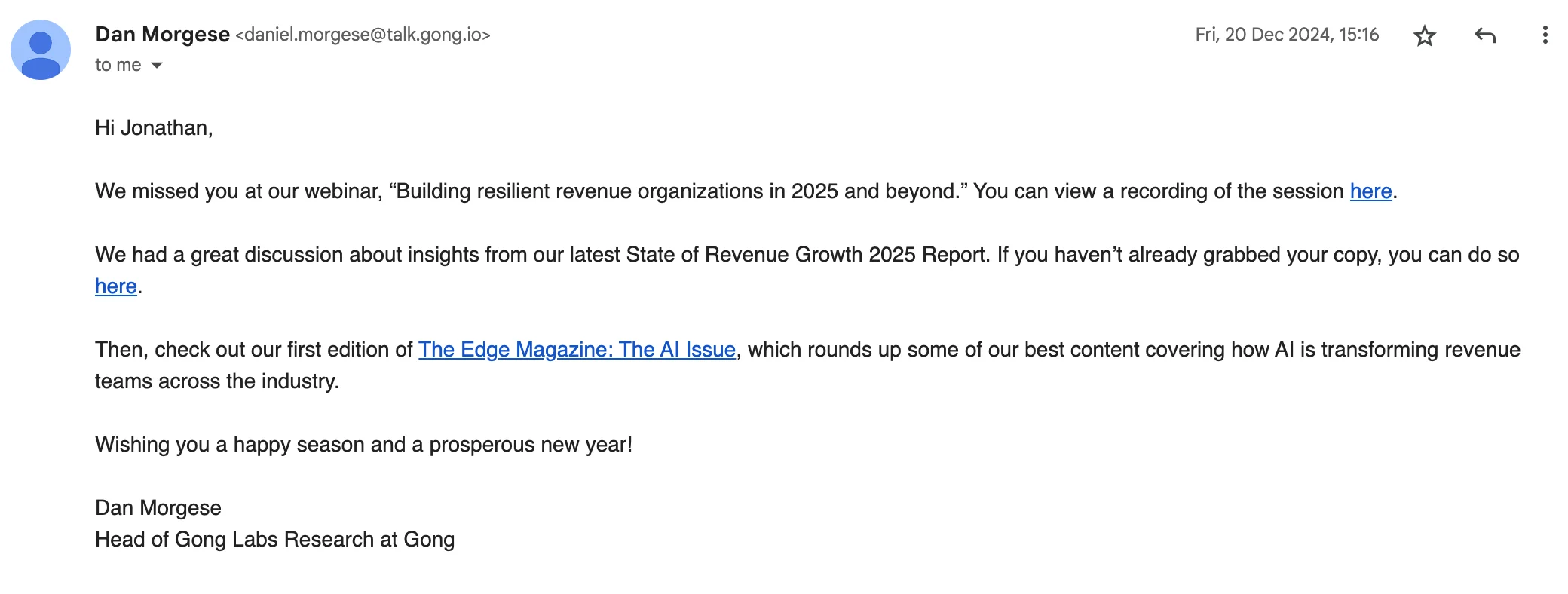
Task: Click the sender's profile avatar
Action: point(41,50)
